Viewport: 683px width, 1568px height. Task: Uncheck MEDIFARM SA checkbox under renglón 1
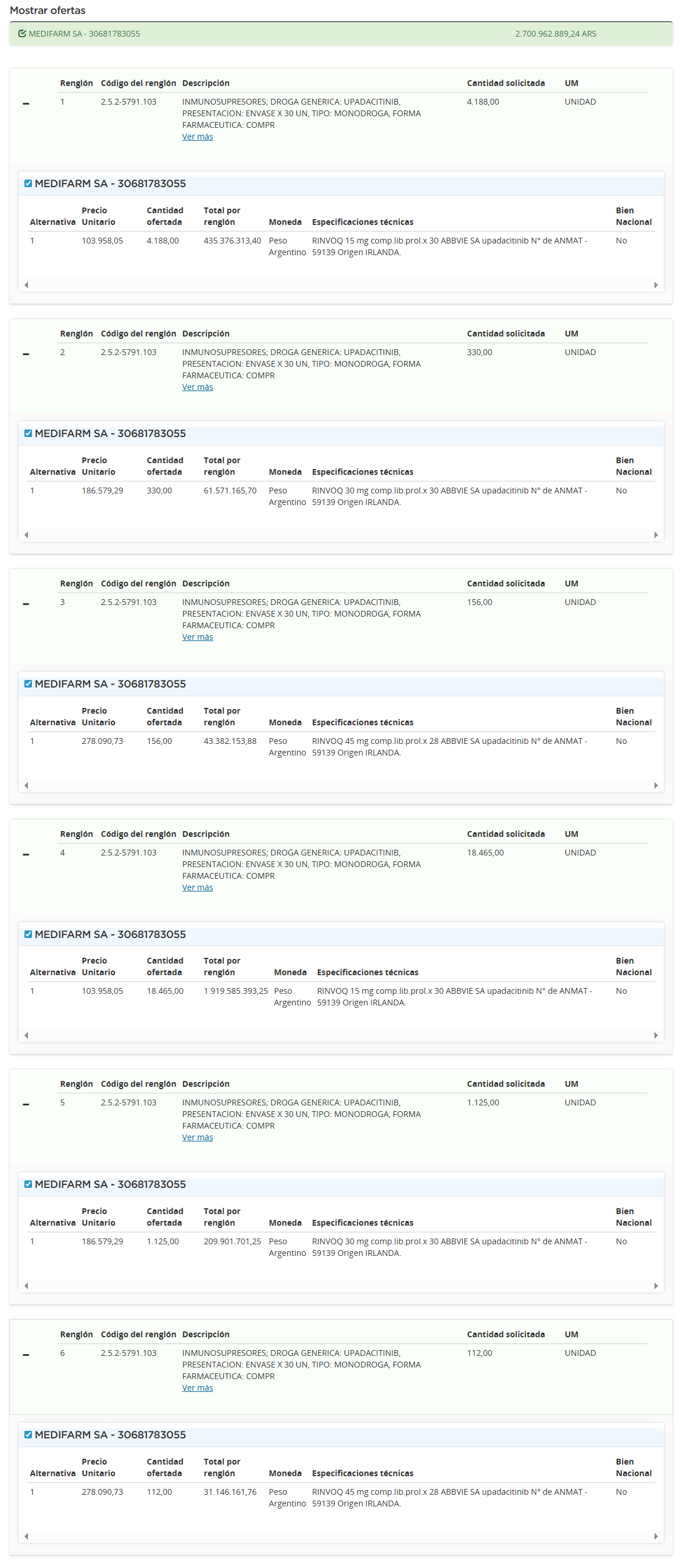pyautogui.click(x=28, y=183)
